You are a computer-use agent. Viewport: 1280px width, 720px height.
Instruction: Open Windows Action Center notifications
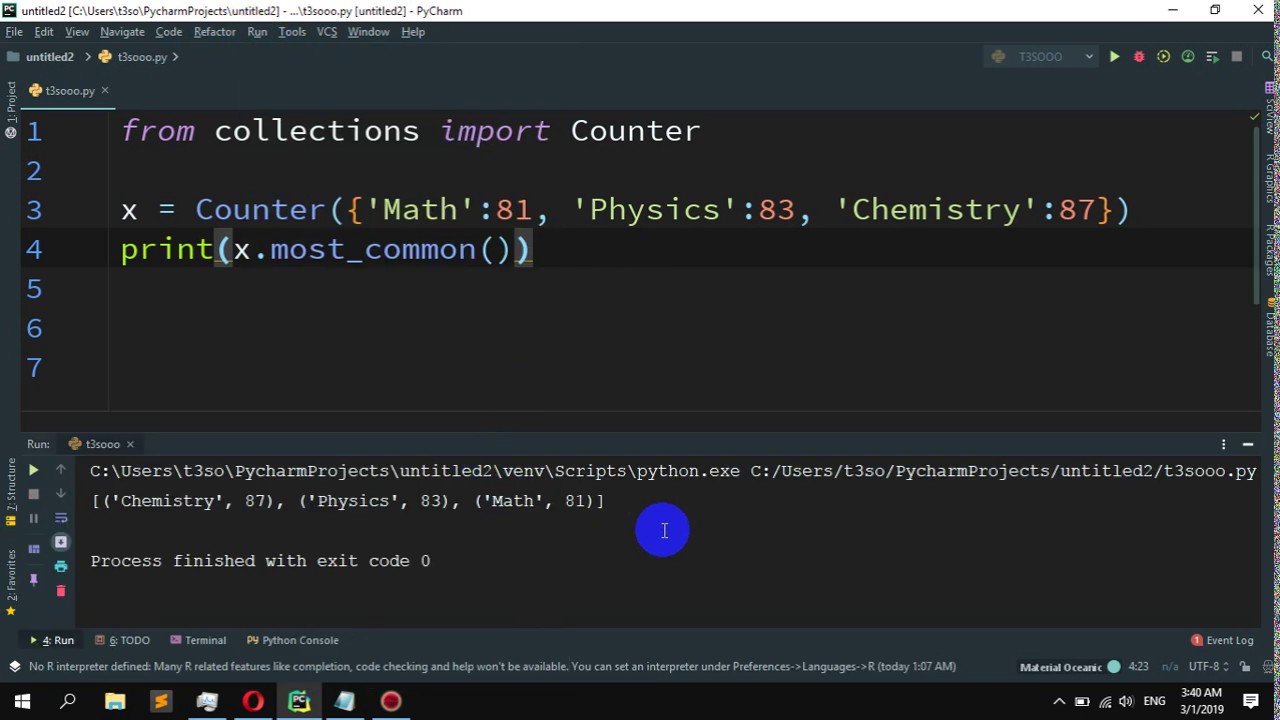coord(1251,702)
